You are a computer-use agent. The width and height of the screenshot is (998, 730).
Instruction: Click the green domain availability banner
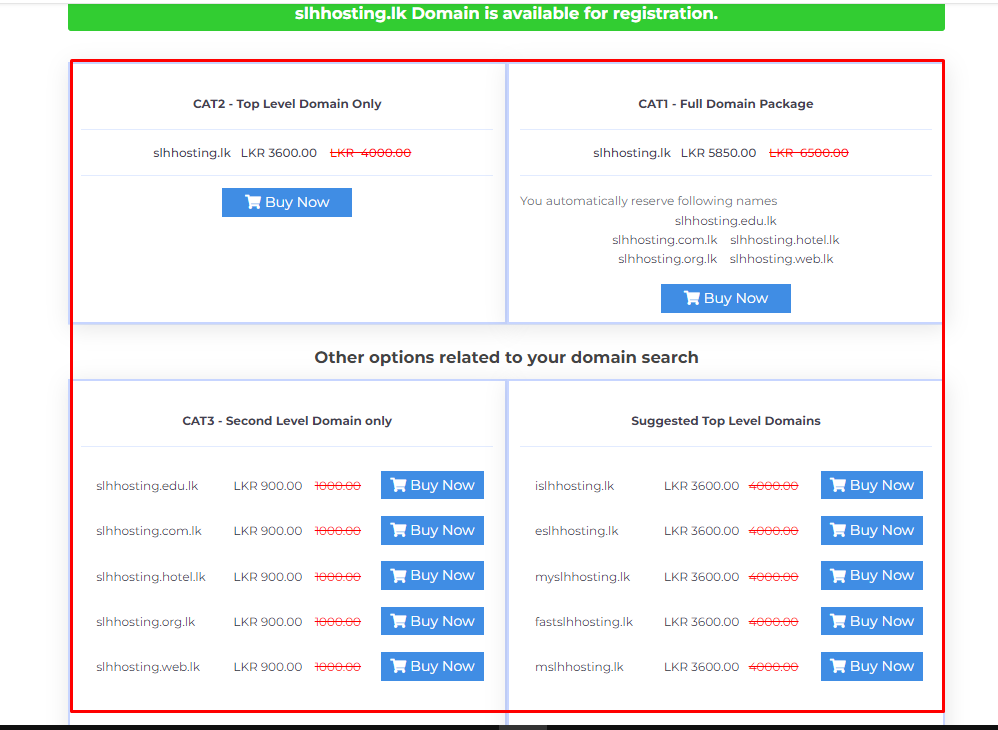[506, 15]
